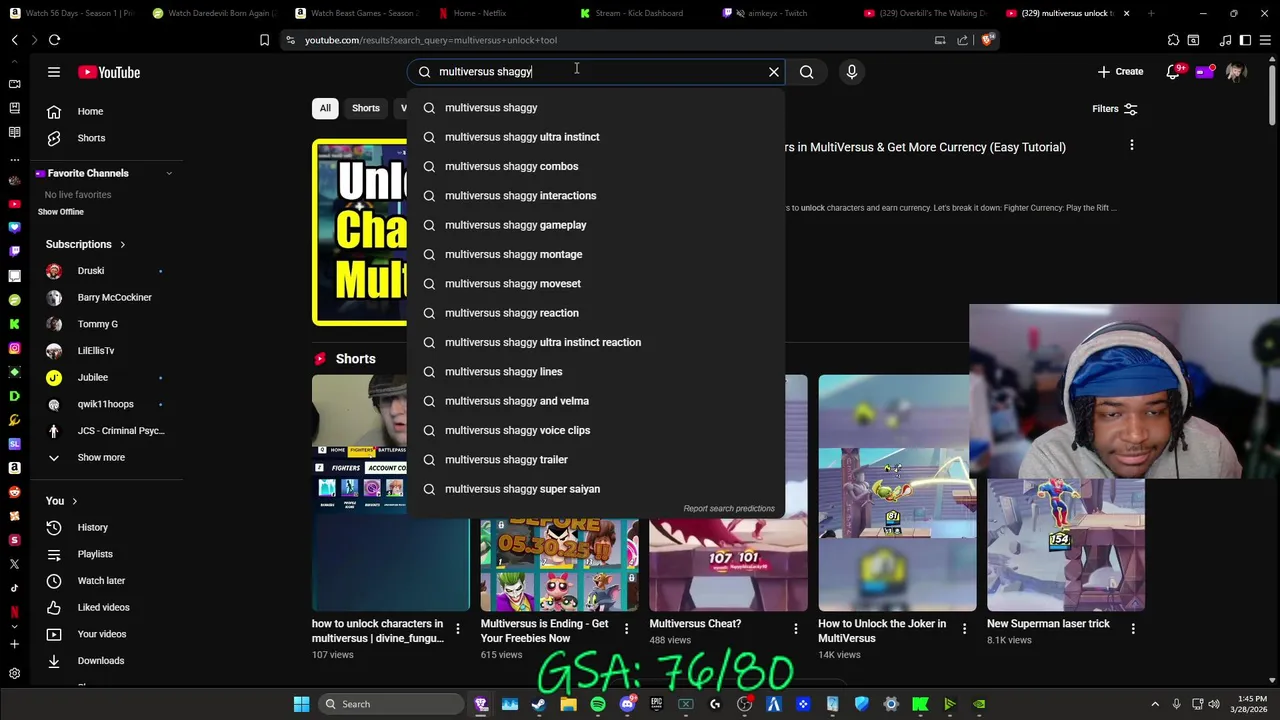The height and width of the screenshot is (720, 1280).
Task: Click the Brave Shields lion icon
Action: (987, 40)
